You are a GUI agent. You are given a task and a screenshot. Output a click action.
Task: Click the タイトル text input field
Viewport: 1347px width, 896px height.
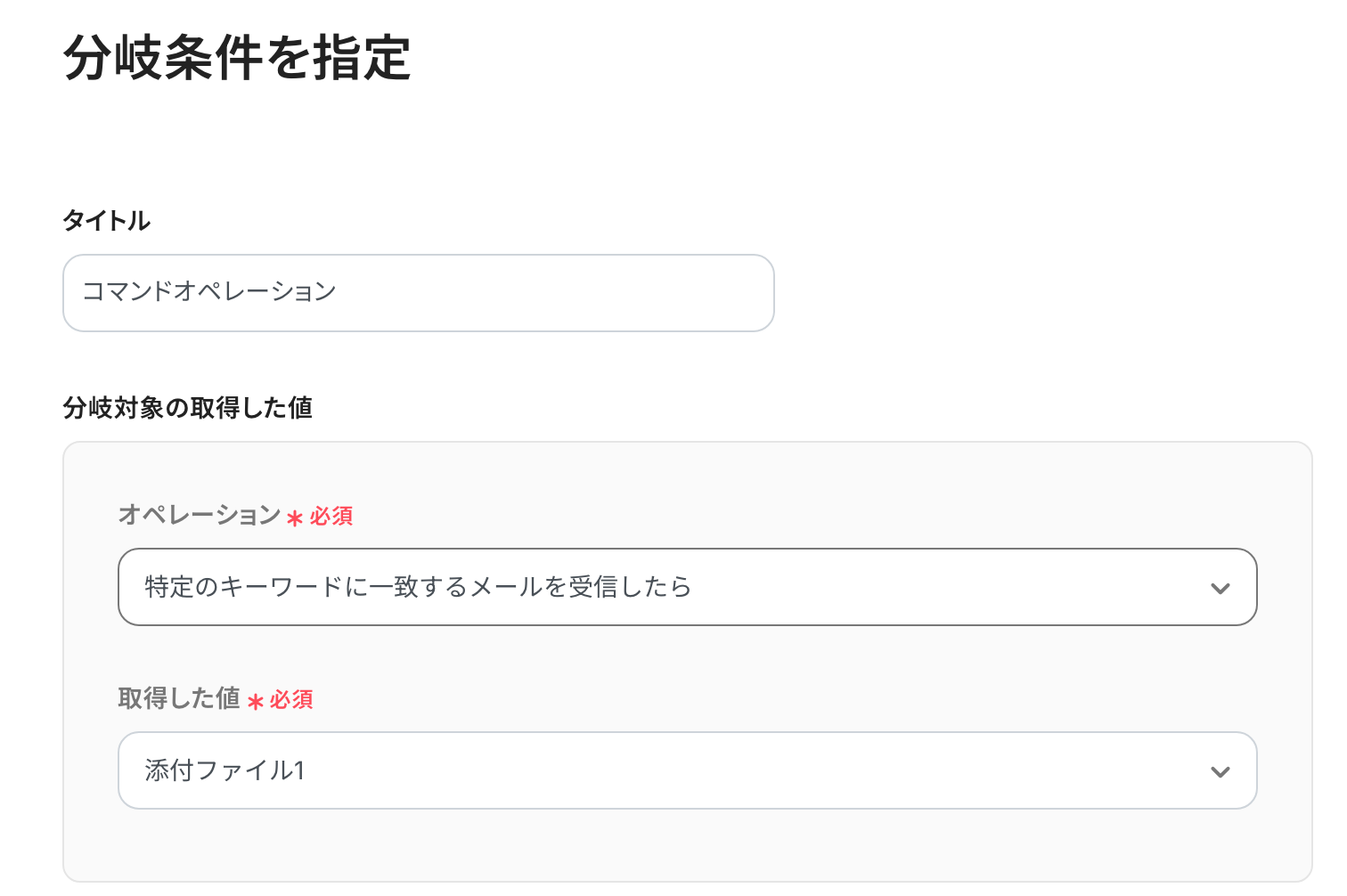[418, 293]
